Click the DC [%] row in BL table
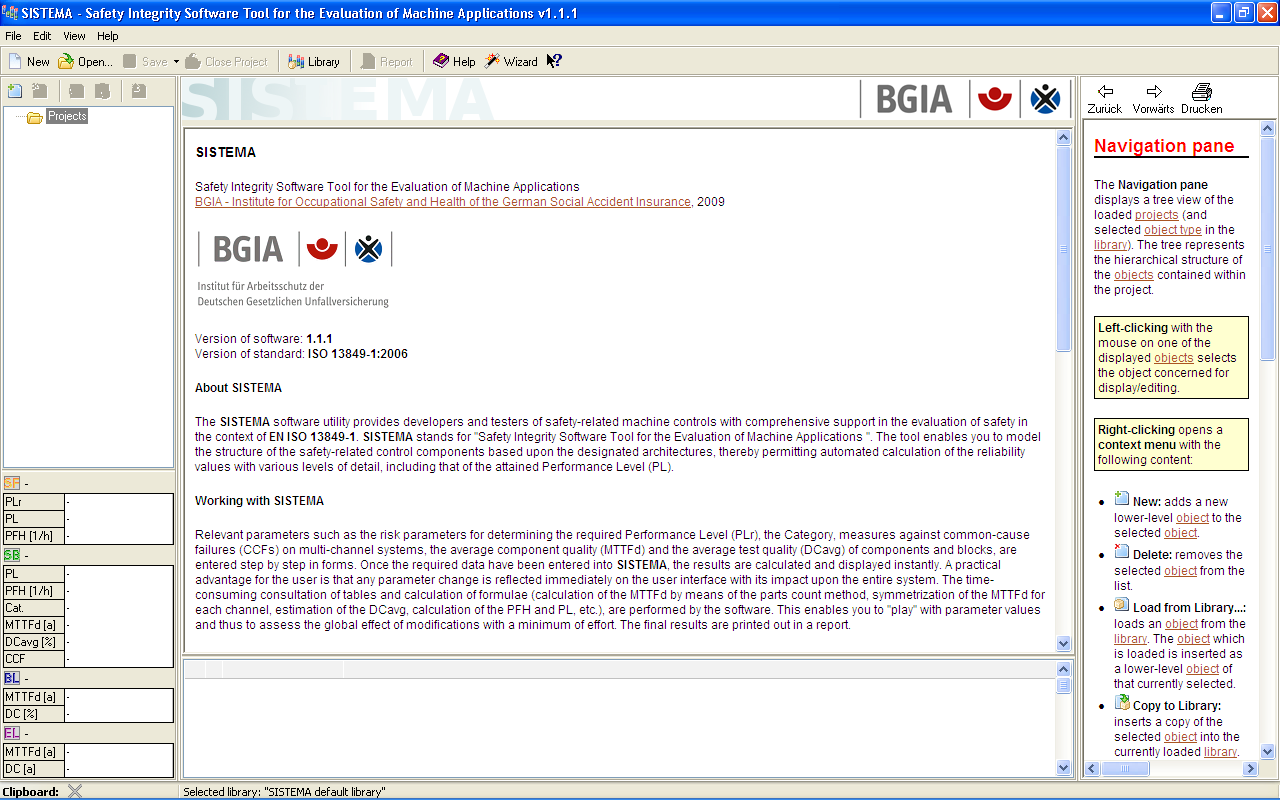 tap(88, 714)
